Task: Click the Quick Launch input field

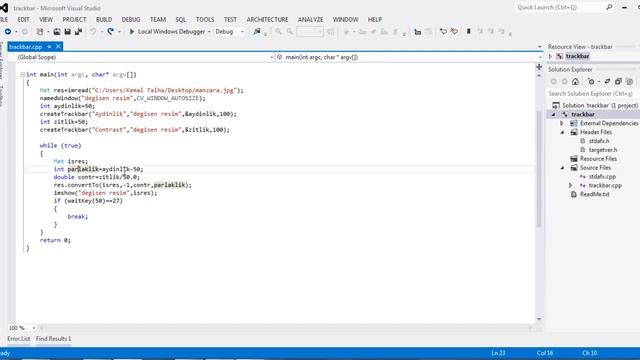Action: coord(560,7)
